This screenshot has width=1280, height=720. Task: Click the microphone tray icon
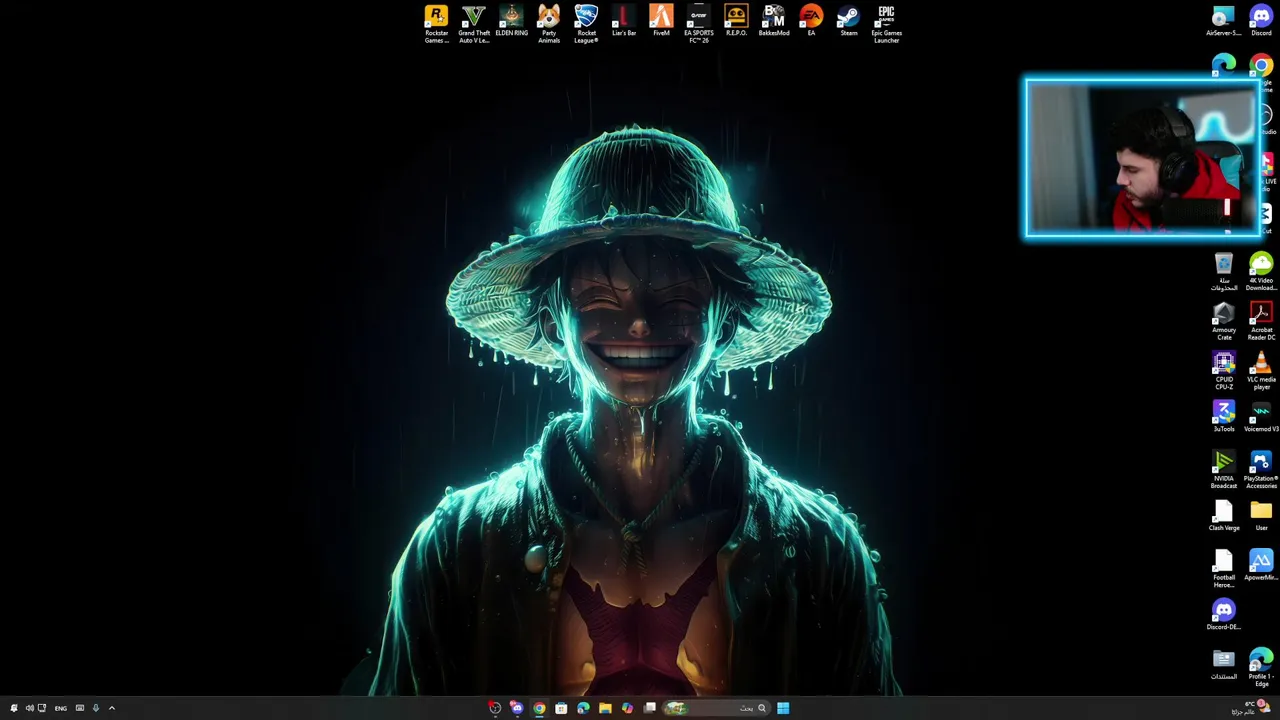pos(96,708)
